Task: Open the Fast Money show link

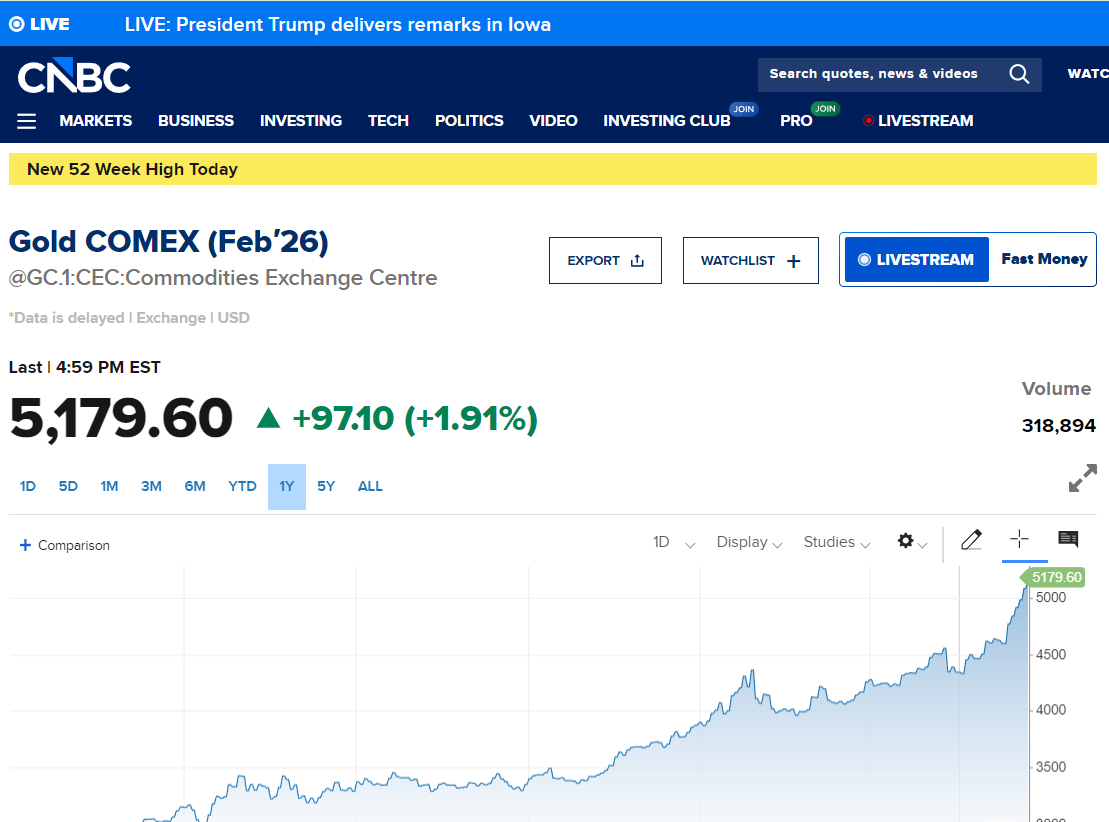Action: [x=1044, y=259]
